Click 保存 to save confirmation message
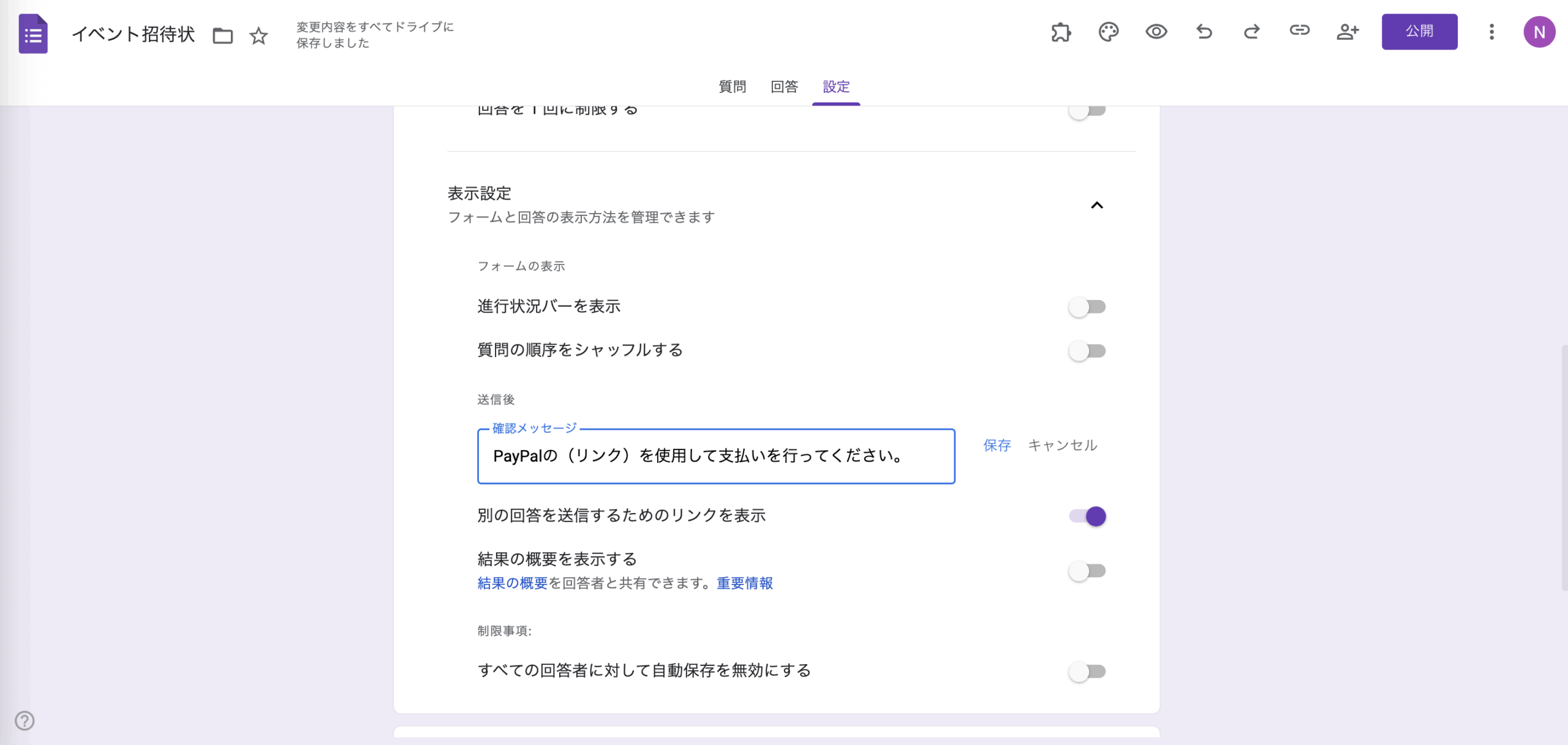Screen dimensions: 1568x745 click(997, 445)
